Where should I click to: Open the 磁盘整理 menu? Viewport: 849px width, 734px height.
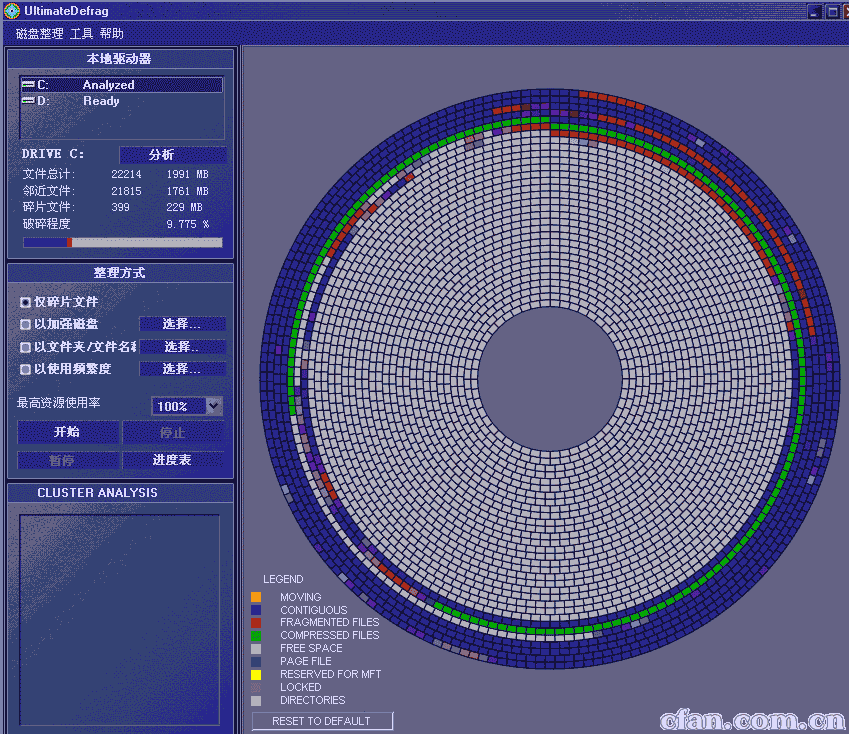(40, 34)
